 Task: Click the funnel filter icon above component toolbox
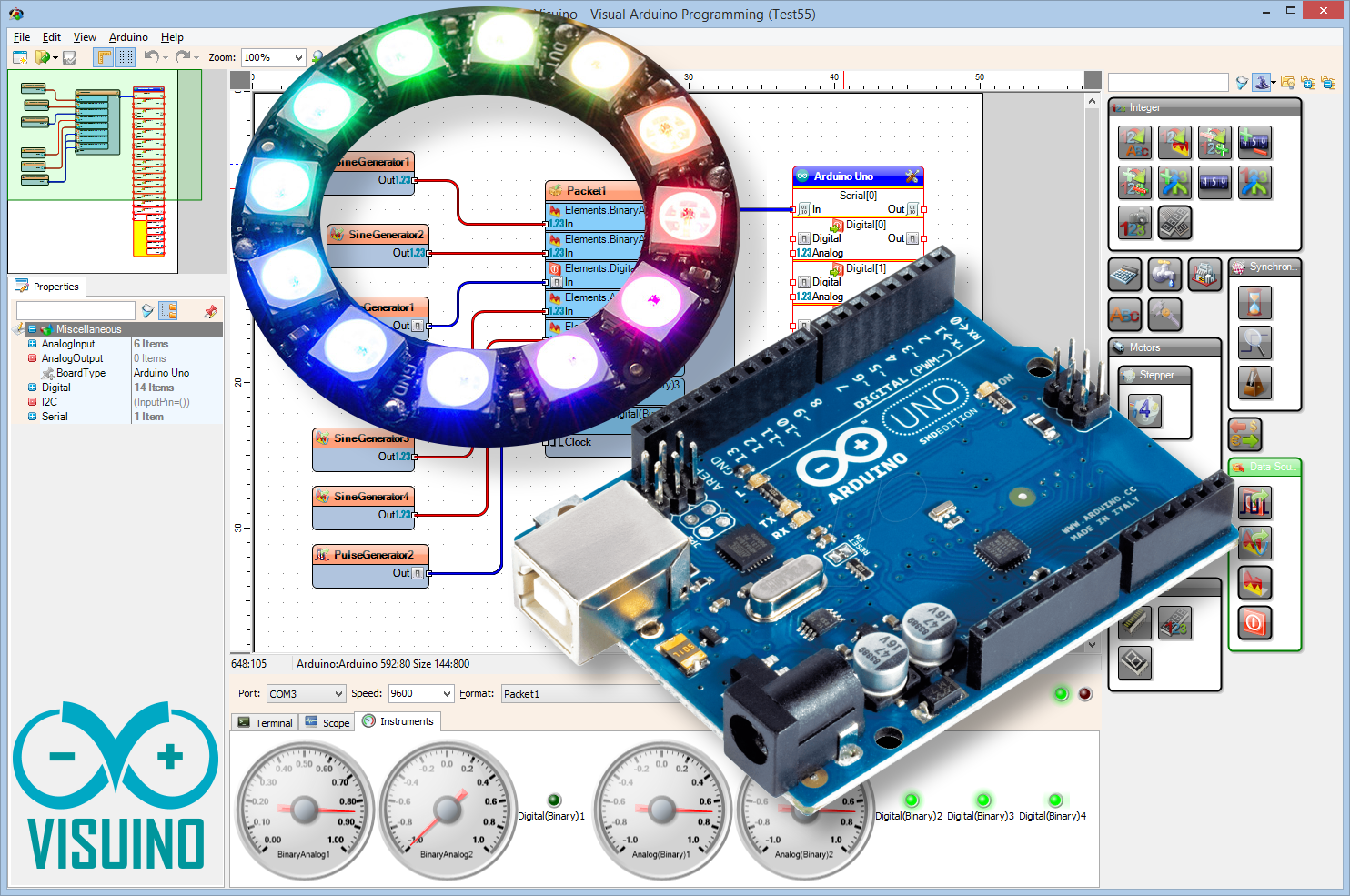pyautogui.click(x=1241, y=83)
